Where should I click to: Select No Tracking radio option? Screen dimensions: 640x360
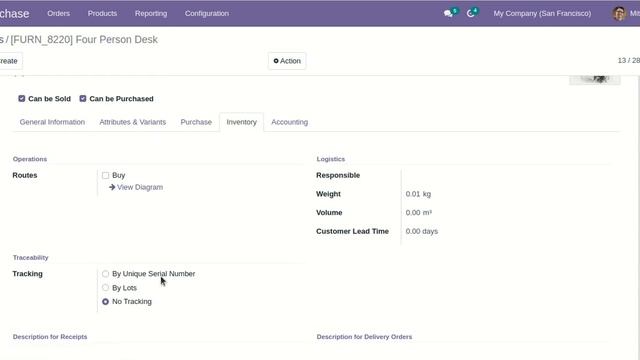(105, 302)
